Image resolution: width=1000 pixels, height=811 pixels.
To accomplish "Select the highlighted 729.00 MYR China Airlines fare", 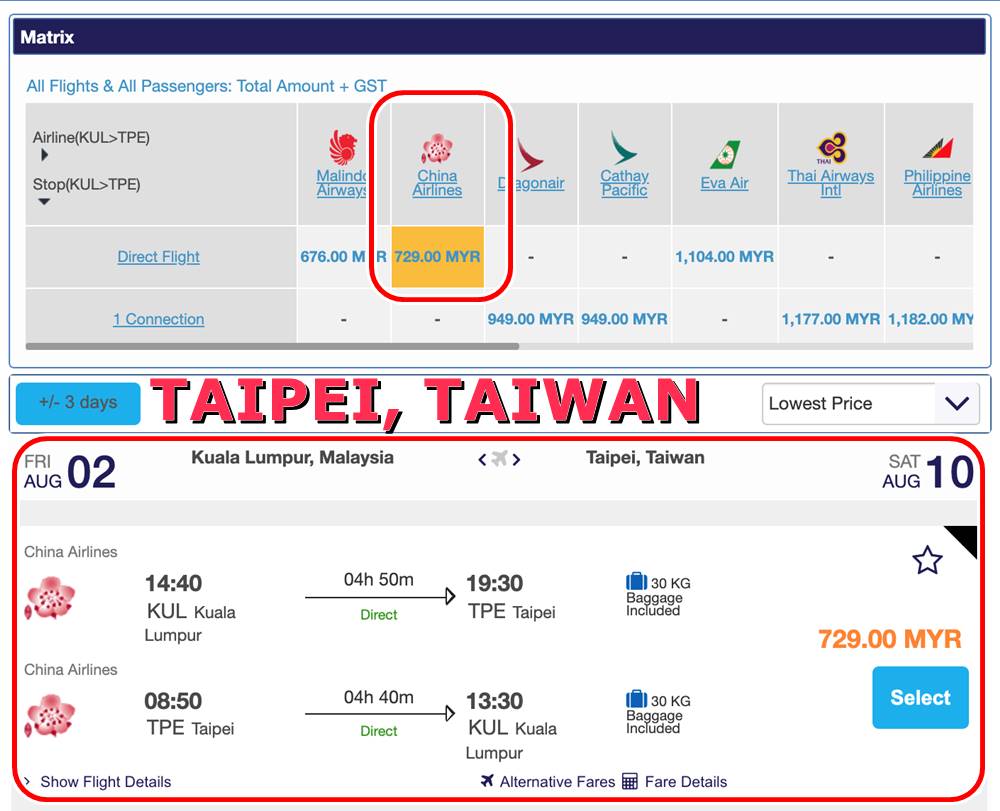I will 437,257.
